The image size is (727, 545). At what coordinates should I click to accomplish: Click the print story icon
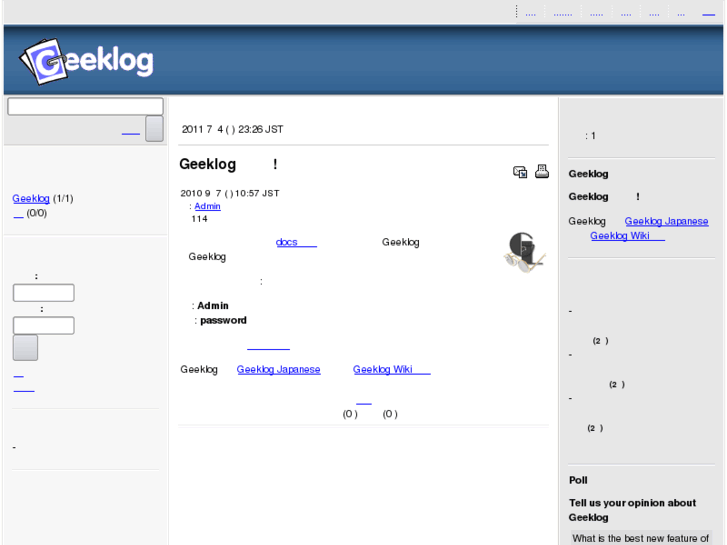click(x=542, y=171)
